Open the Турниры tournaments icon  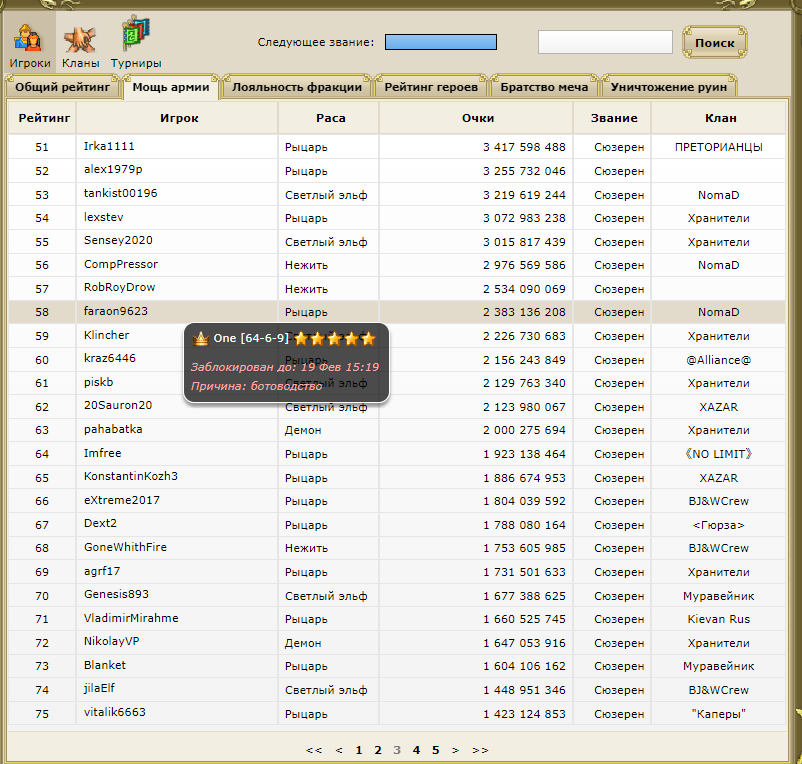pyautogui.click(x=135, y=44)
